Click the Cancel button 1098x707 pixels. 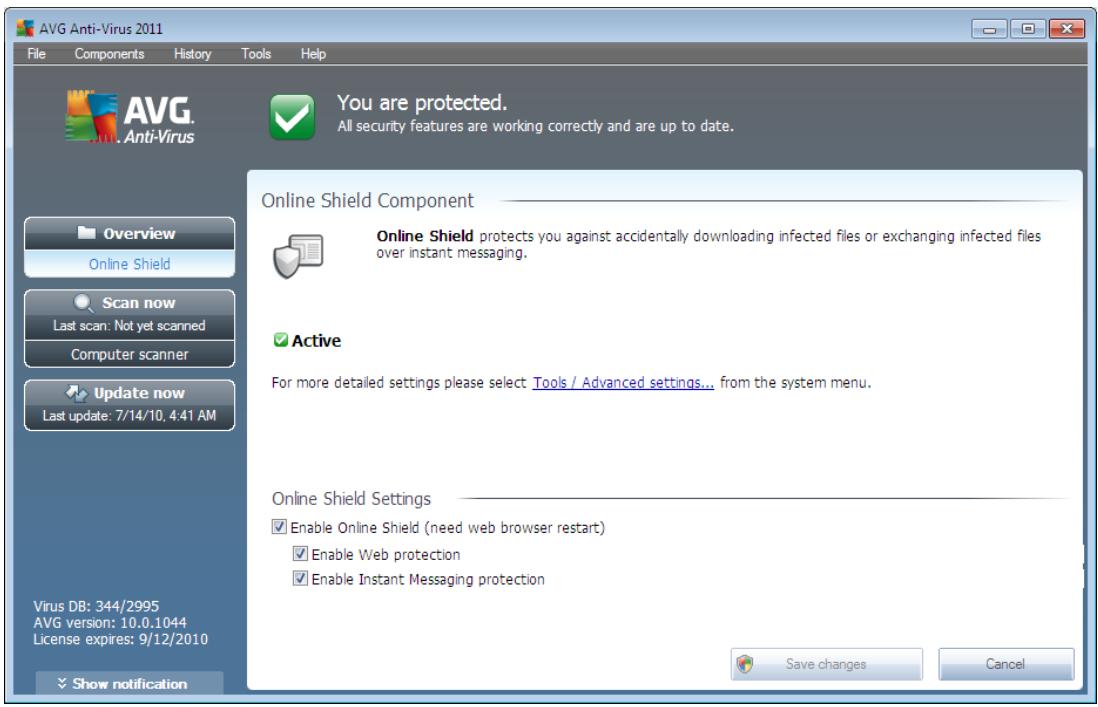click(x=1006, y=664)
